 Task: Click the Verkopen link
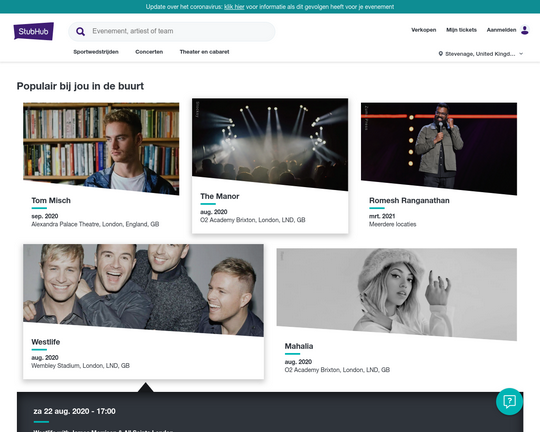(424, 30)
